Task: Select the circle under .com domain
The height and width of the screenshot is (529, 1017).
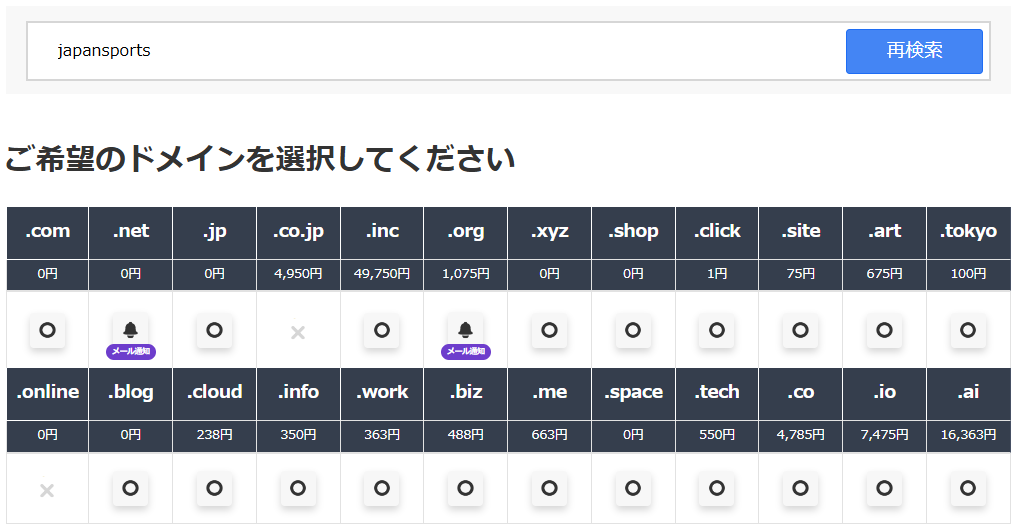Action: coord(47,330)
